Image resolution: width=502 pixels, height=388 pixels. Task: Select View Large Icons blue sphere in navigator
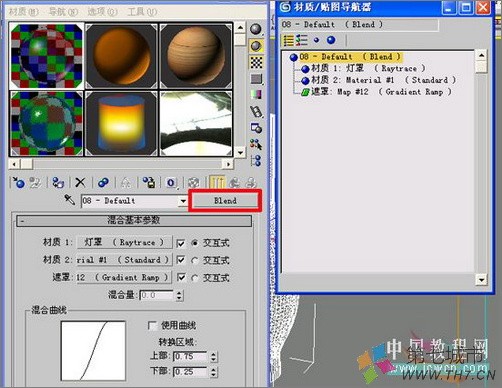(331, 40)
